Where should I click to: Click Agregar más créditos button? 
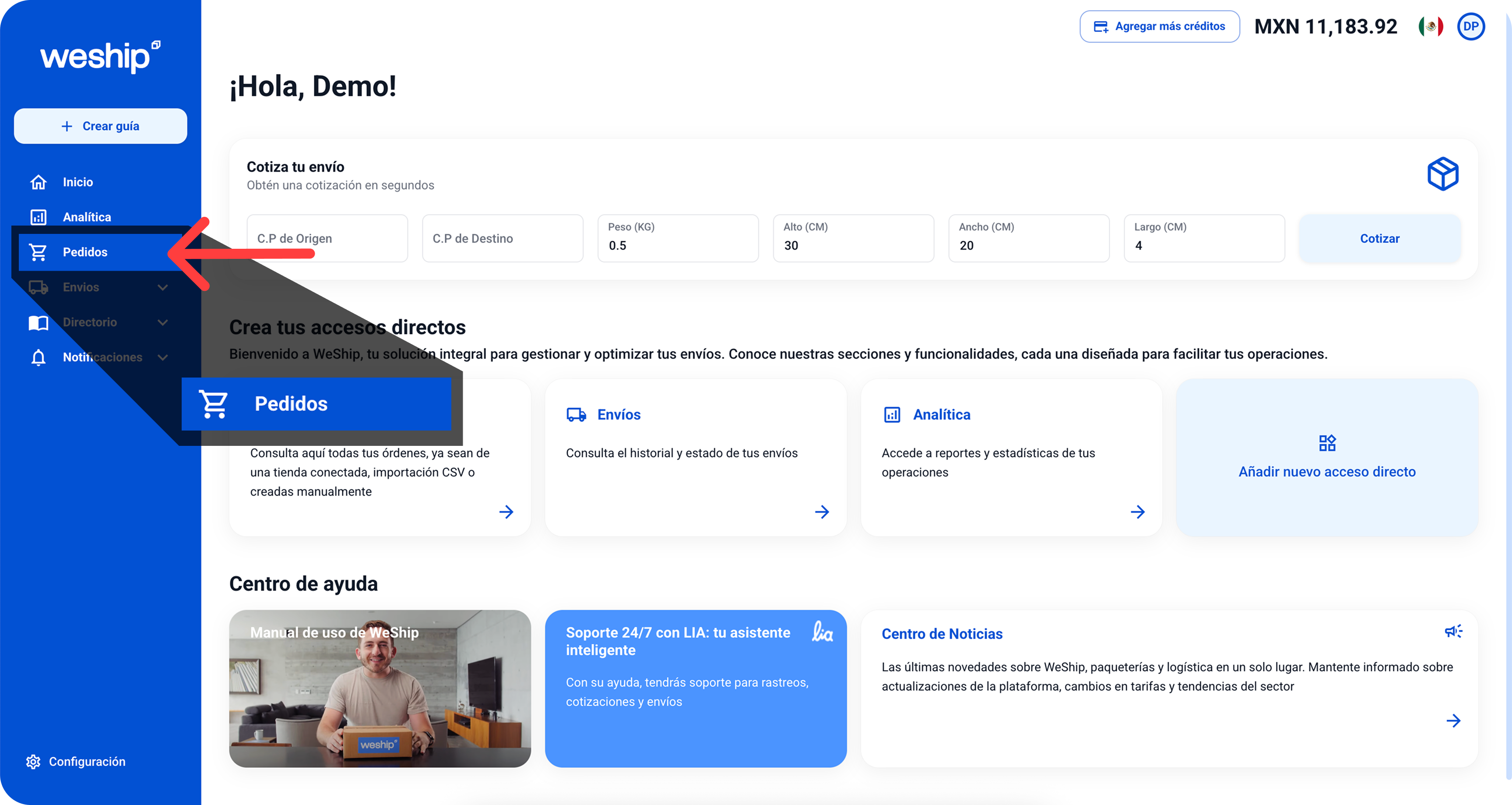pos(1159,26)
